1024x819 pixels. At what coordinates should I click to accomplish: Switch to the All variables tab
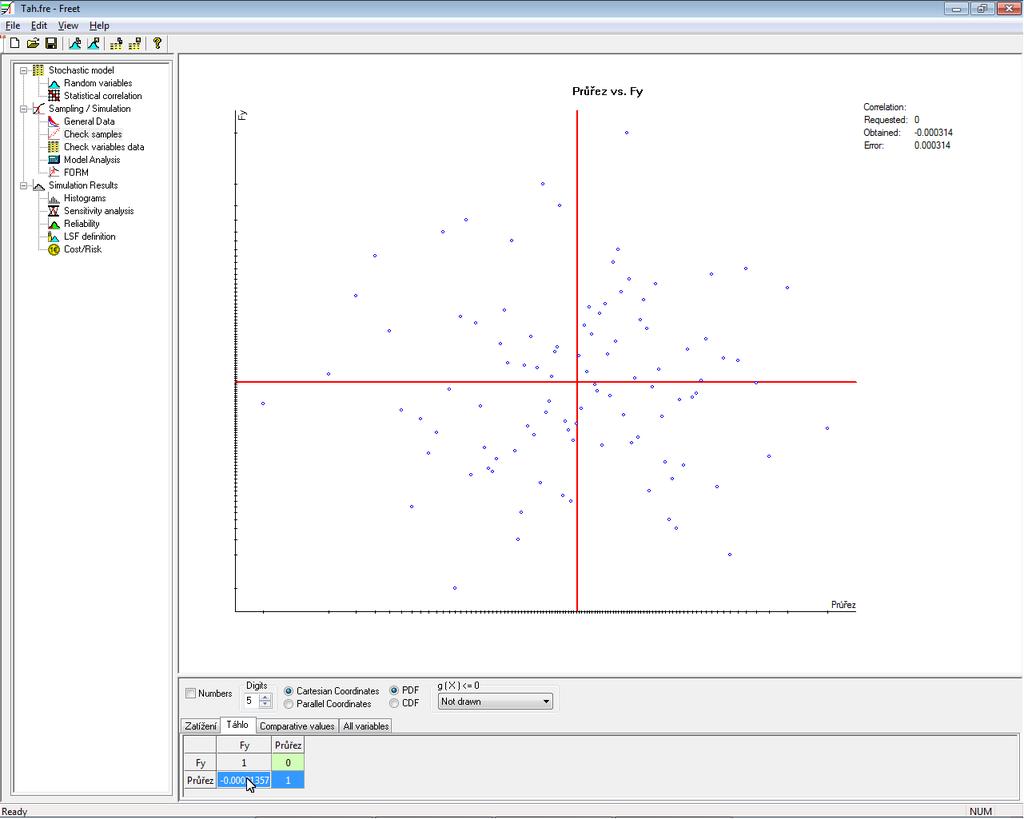point(366,726)
